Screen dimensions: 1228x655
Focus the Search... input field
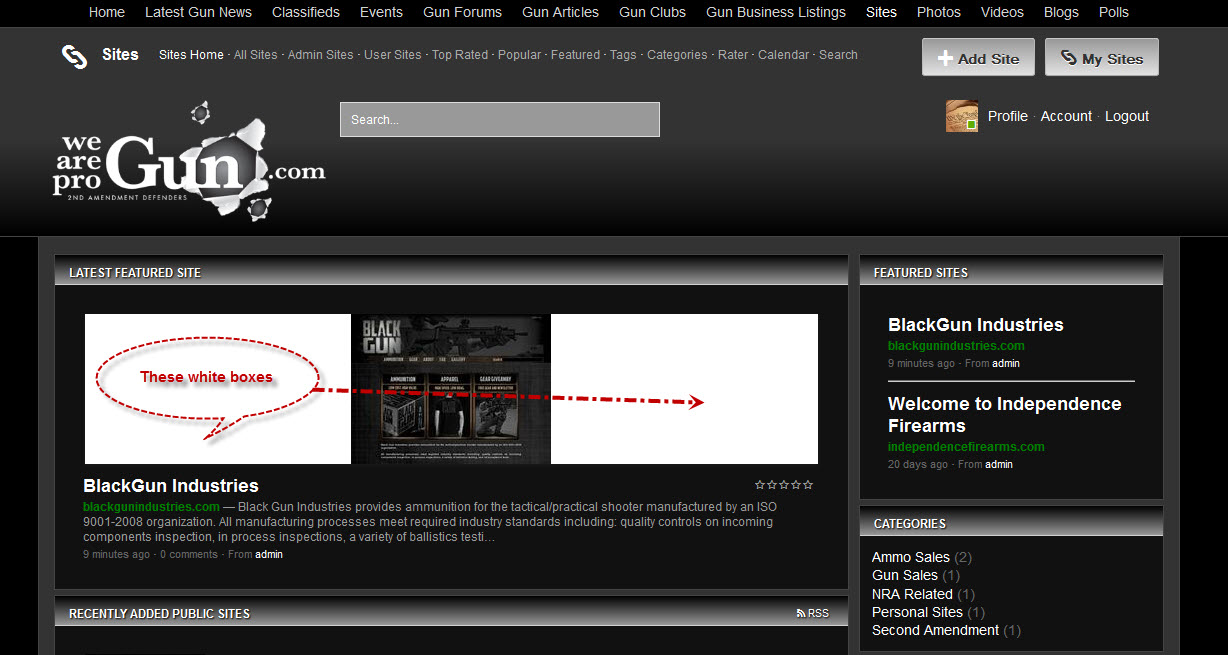coord(500,119)
